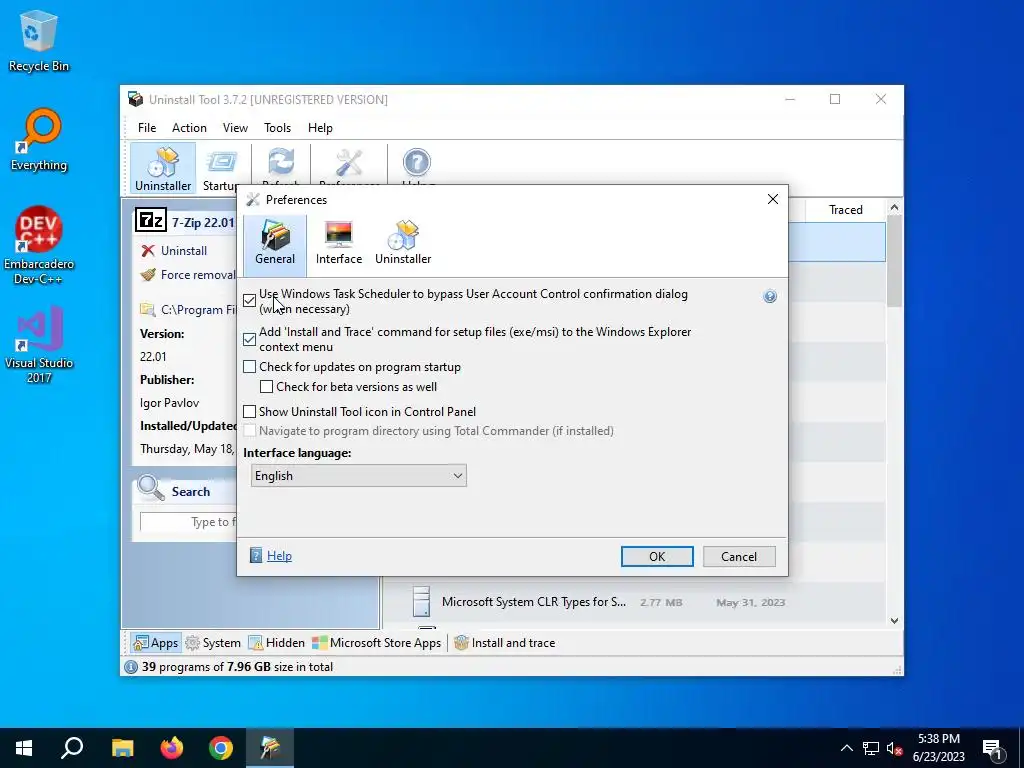Click the muted volume tray icon
The width and height of the screenshot is (1024, 768).
tap(895, 748)
